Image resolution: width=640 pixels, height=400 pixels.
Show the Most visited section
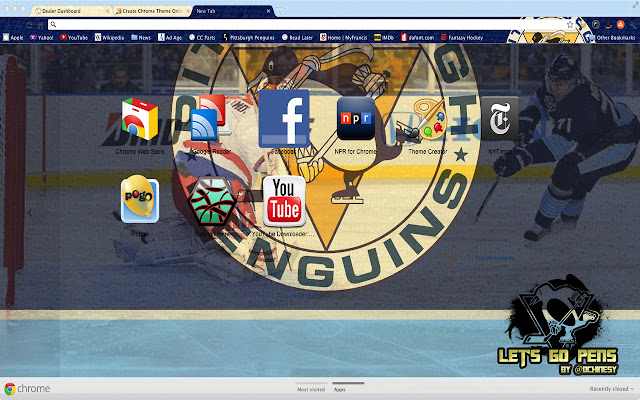click(311, 389)
